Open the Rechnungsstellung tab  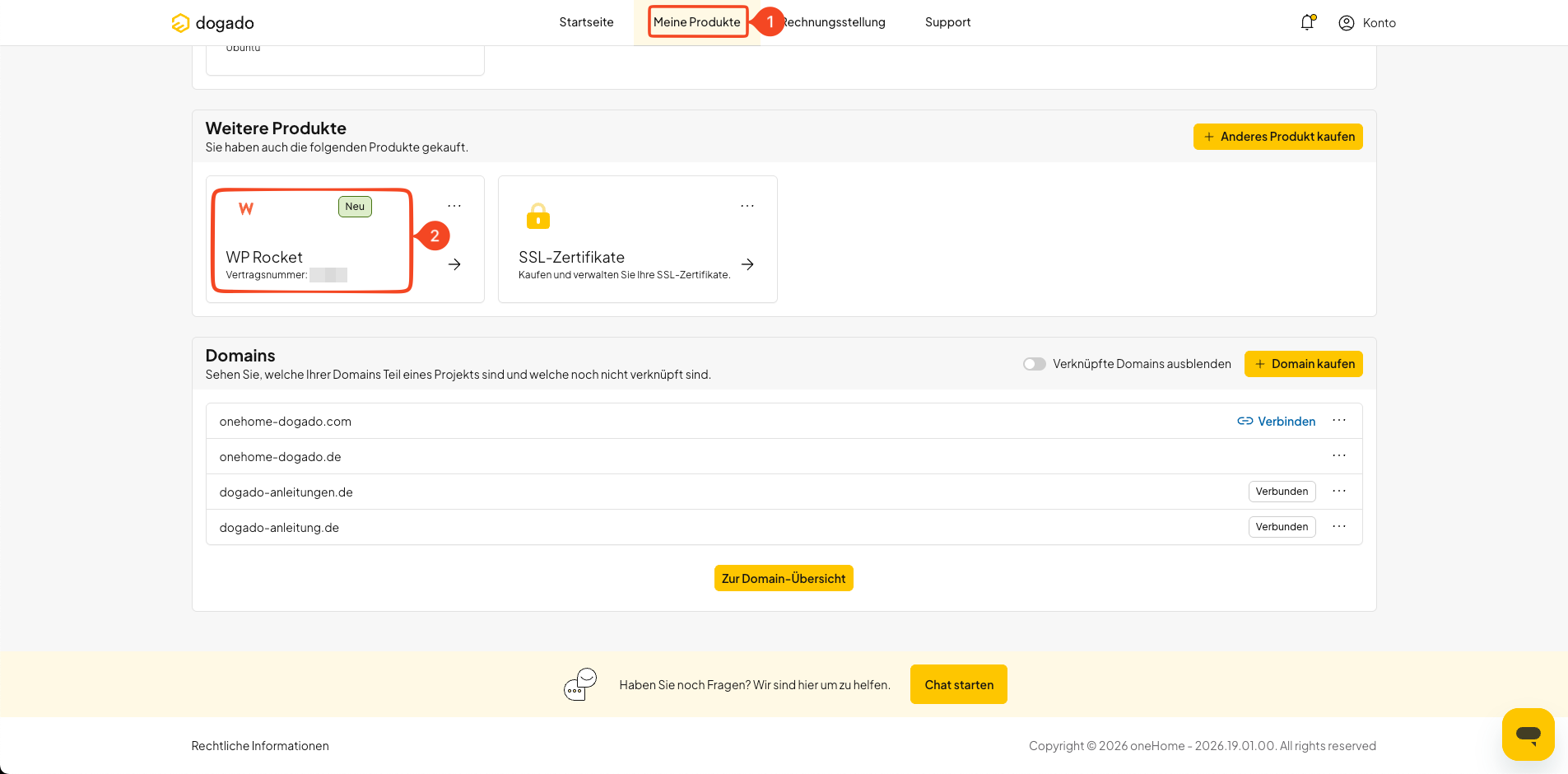(833, 22)
